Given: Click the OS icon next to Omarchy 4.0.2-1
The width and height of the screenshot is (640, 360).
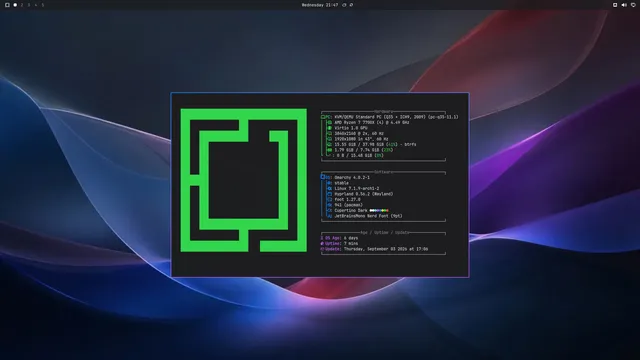Looking at the screenshot, I should (x=323, y=178).
